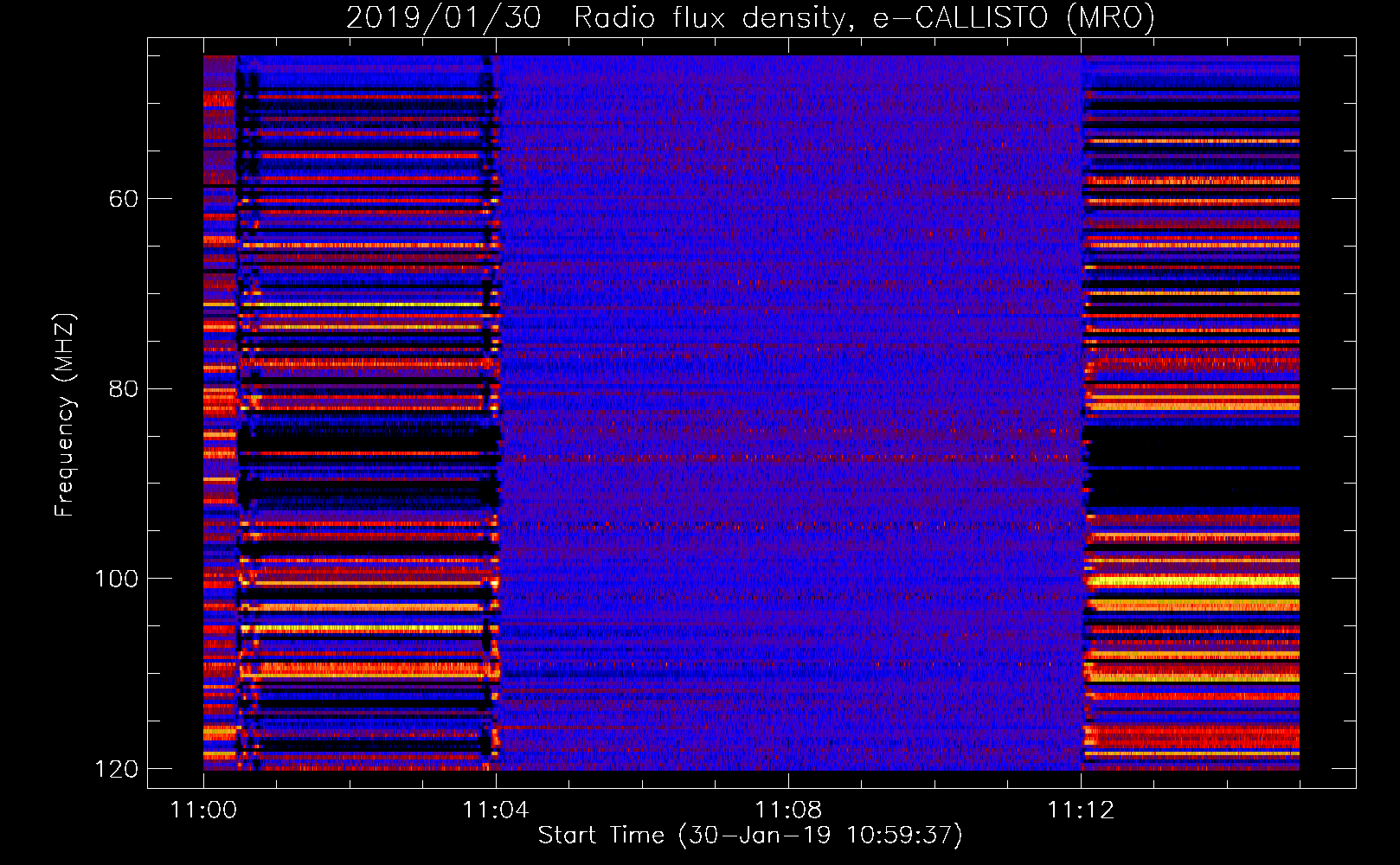Click the 11:08 time tick label
Image resolution: width=1400 pixels, height=865 pixels.
click(788, 810)
